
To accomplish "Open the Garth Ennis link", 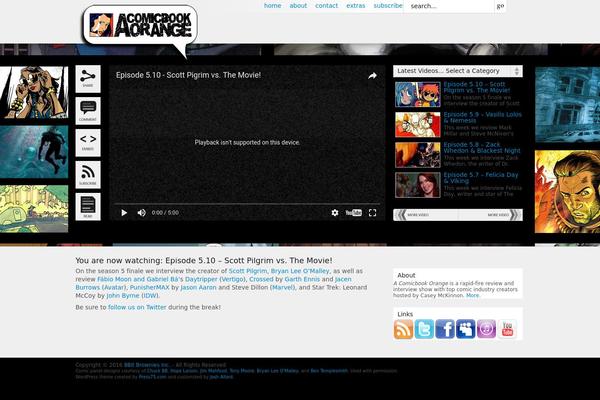I will [302, 279].
